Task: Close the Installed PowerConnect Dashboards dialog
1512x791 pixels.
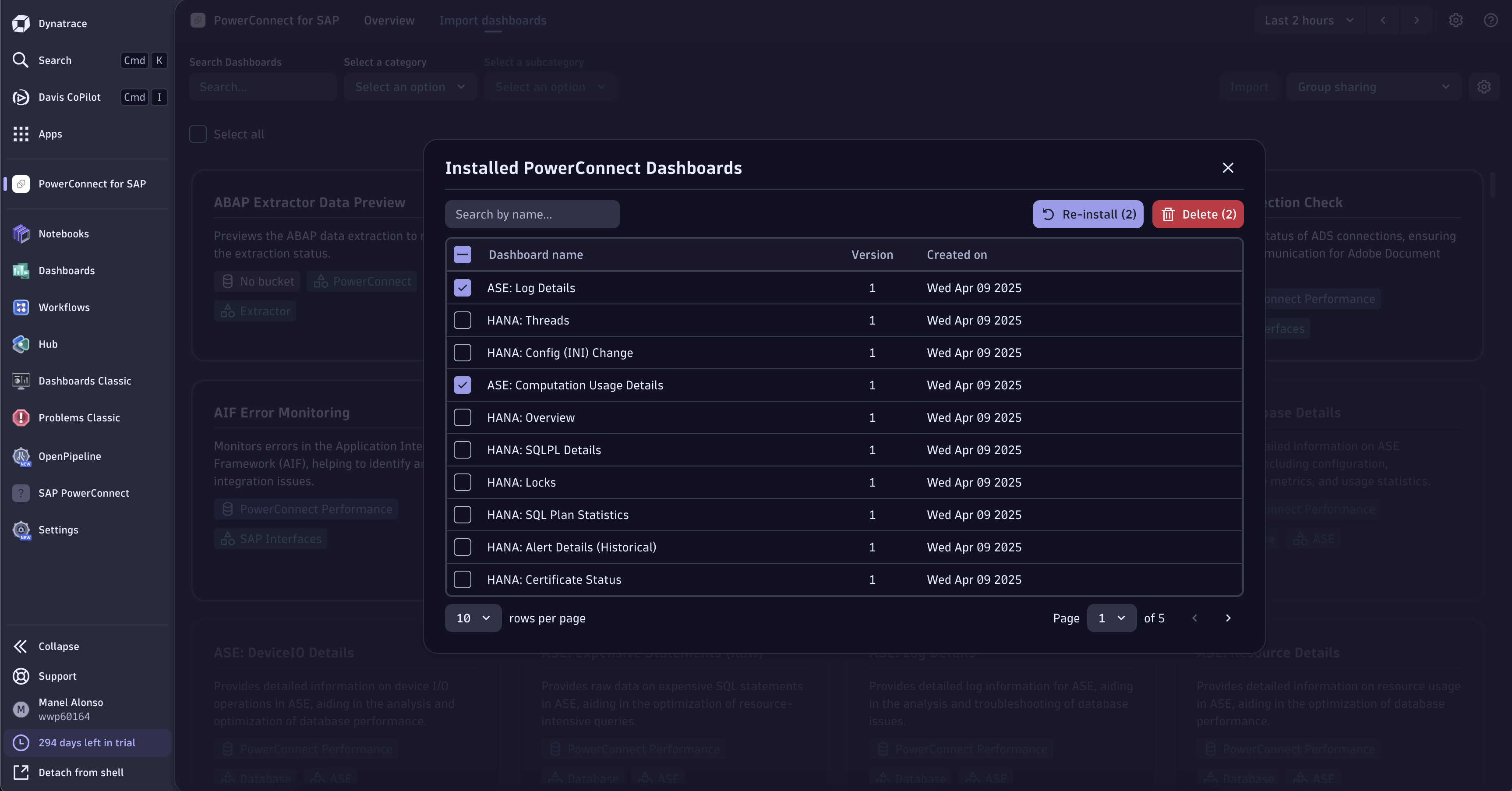Action: click(x=1227, y=168)
